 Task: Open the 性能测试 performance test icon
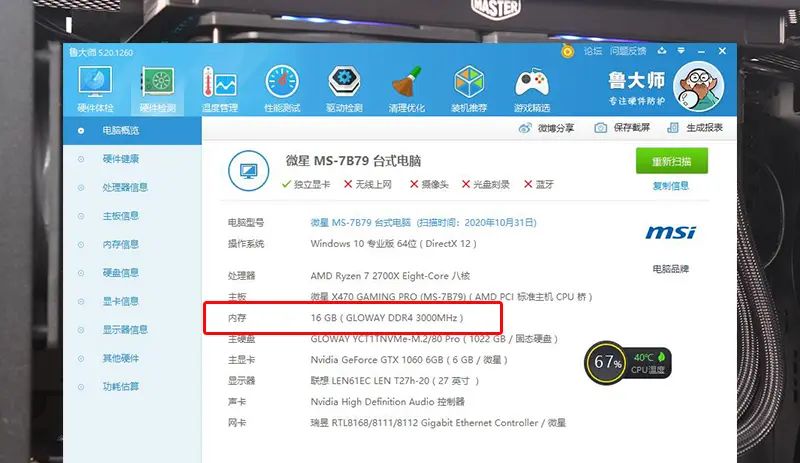pos(282,89)
